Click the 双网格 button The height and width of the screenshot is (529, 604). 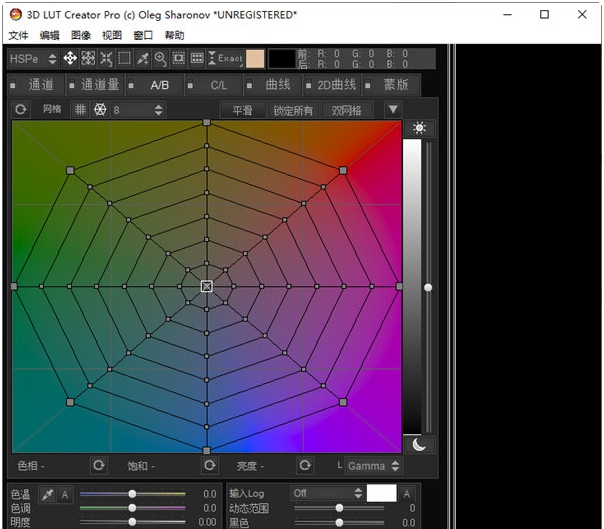(347, 111)
